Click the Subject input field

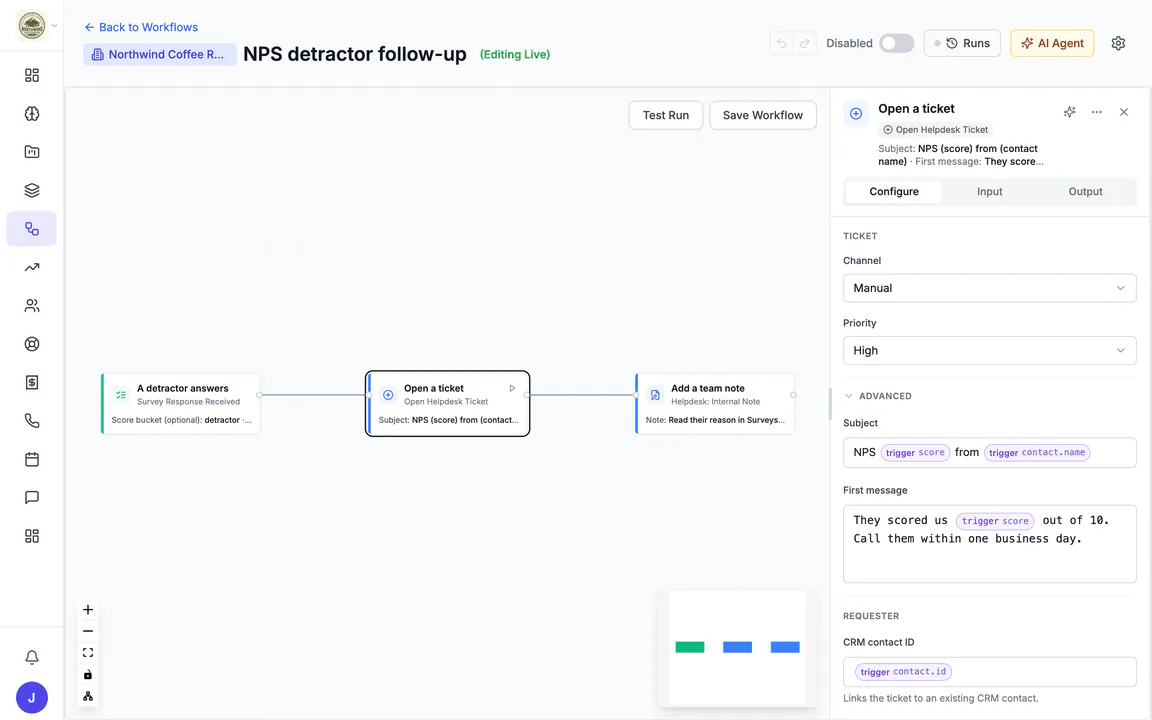(x=989, y=453)
